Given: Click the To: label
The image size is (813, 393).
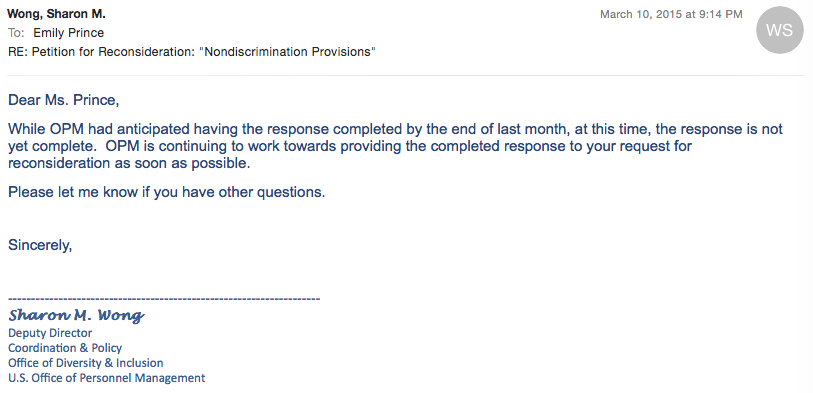Looking at the screenshot, I should (16, 33).
